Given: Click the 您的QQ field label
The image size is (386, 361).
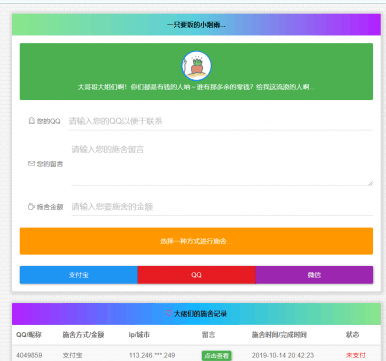Looking at the screenshot, I should (x=48, y=121).
